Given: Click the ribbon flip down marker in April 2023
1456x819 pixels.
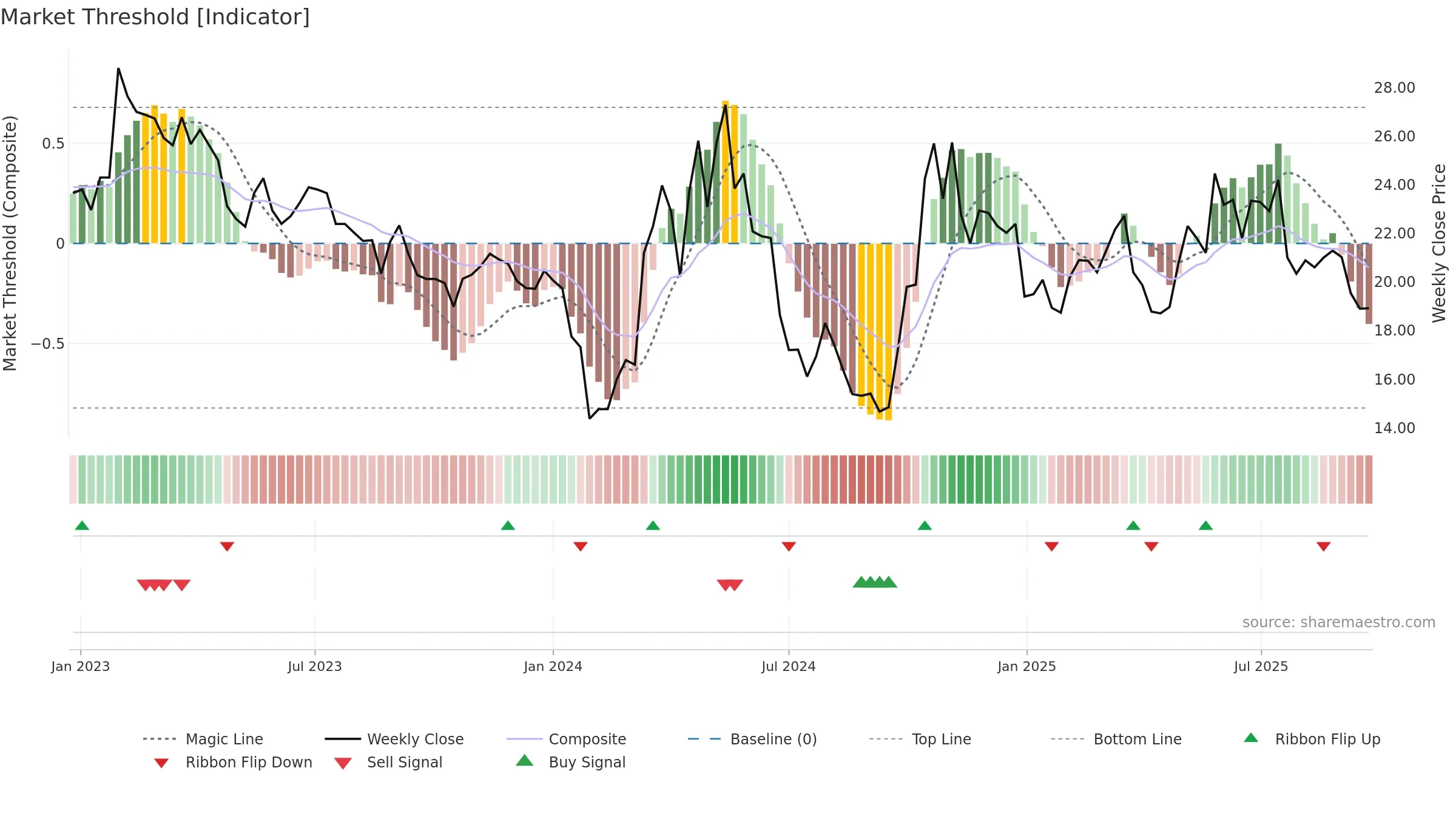Looking at the screenshot, I should click(227, 547).
